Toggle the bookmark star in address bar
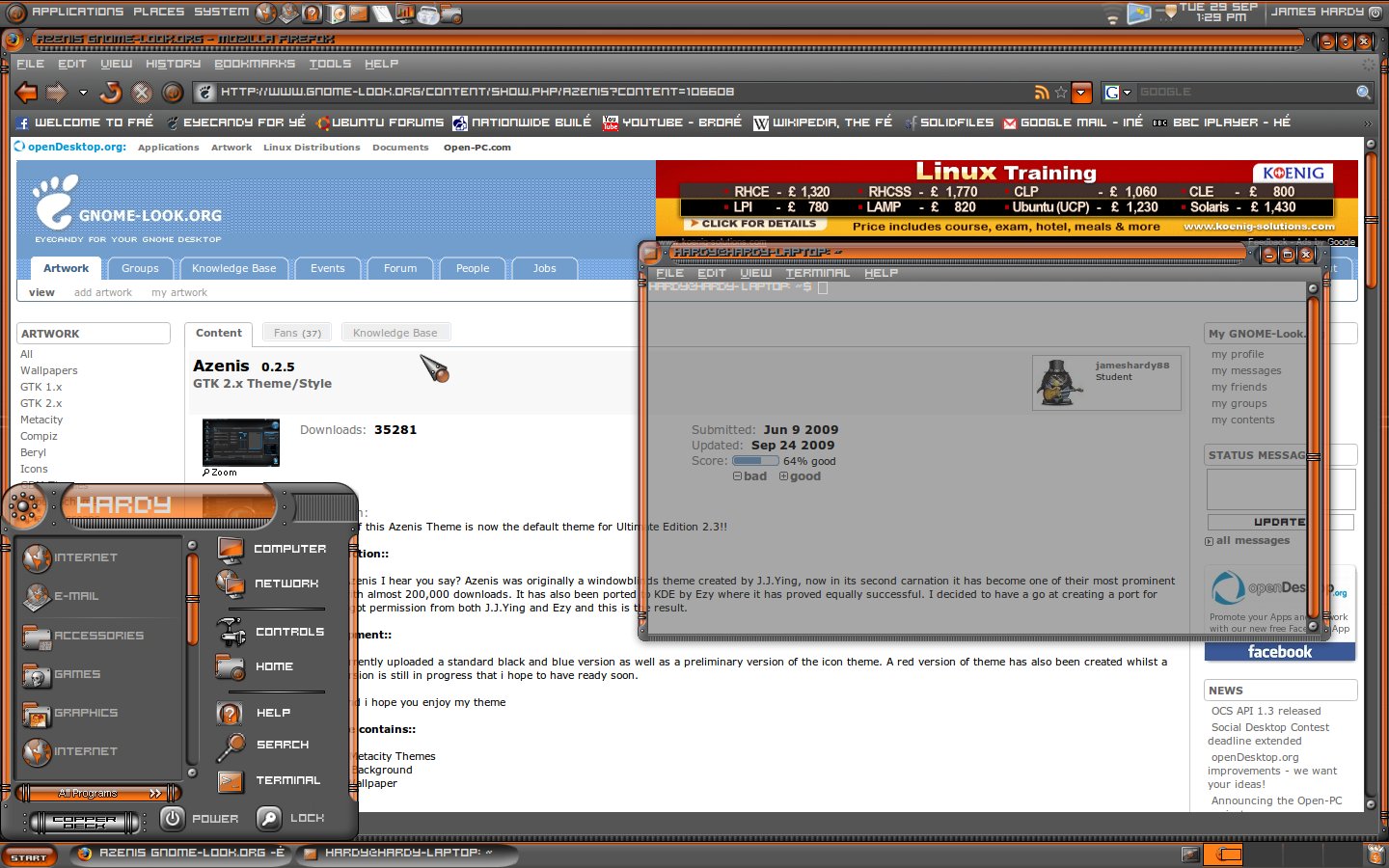Viewport: 1389px width, 868px height. coord(1061,93)
